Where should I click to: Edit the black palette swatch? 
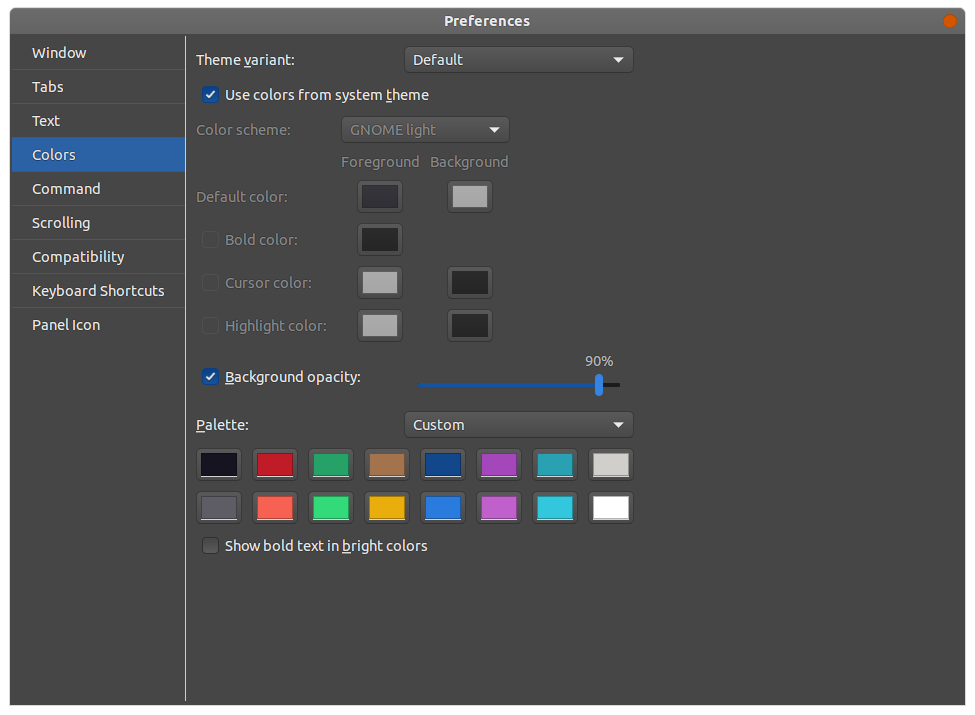(219, 464)
